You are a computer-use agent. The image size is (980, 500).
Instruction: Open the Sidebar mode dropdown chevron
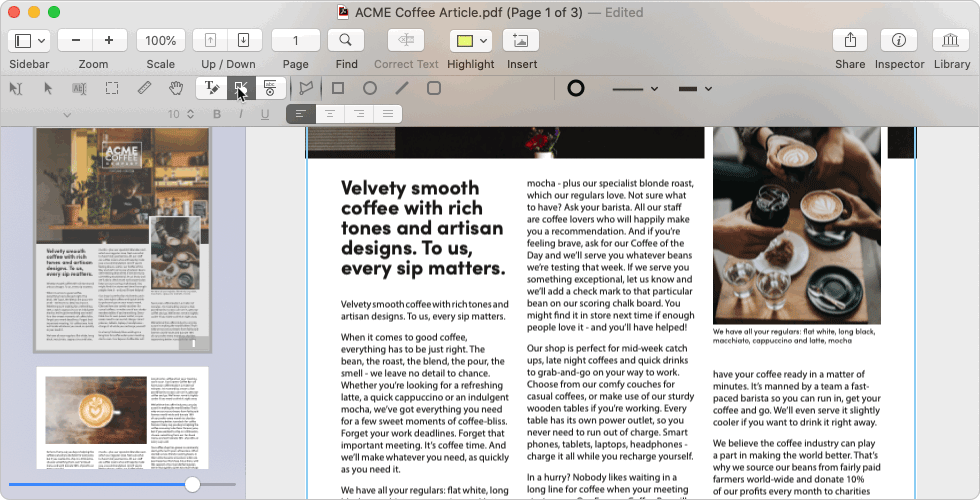click(x=42, y=41)
